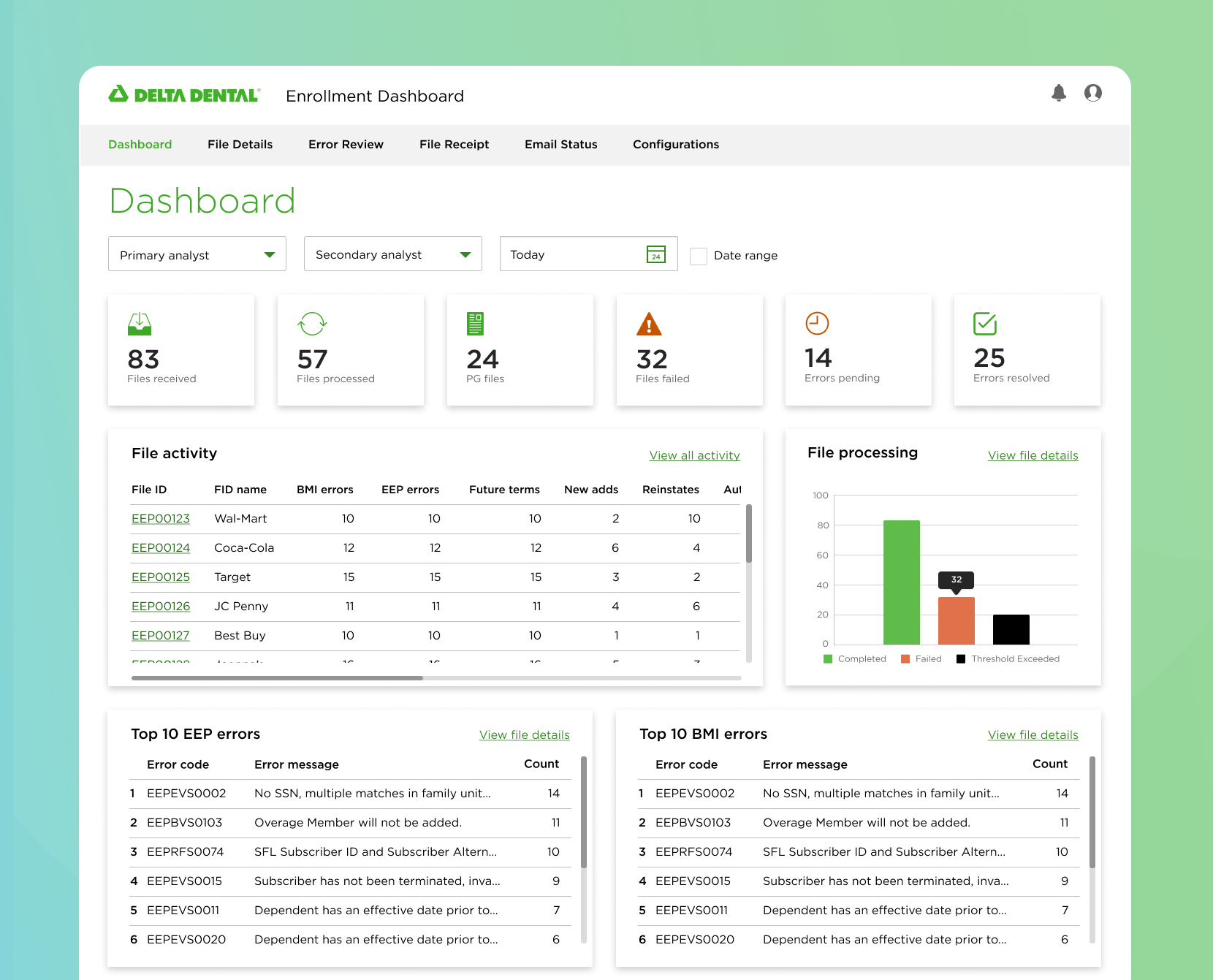Open the user profile avatar icon
This screenshot has height=980, width=1213.
(x=1093, y=93)
